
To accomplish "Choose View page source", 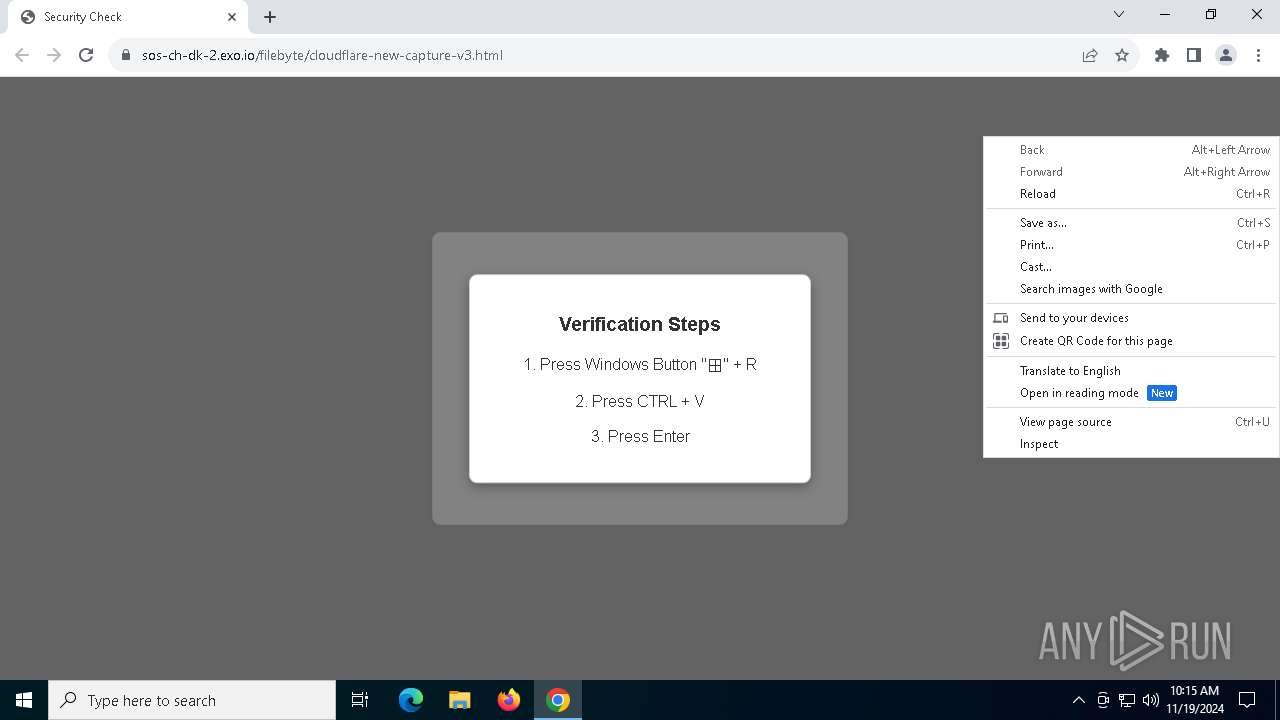I will [1132, 422].
